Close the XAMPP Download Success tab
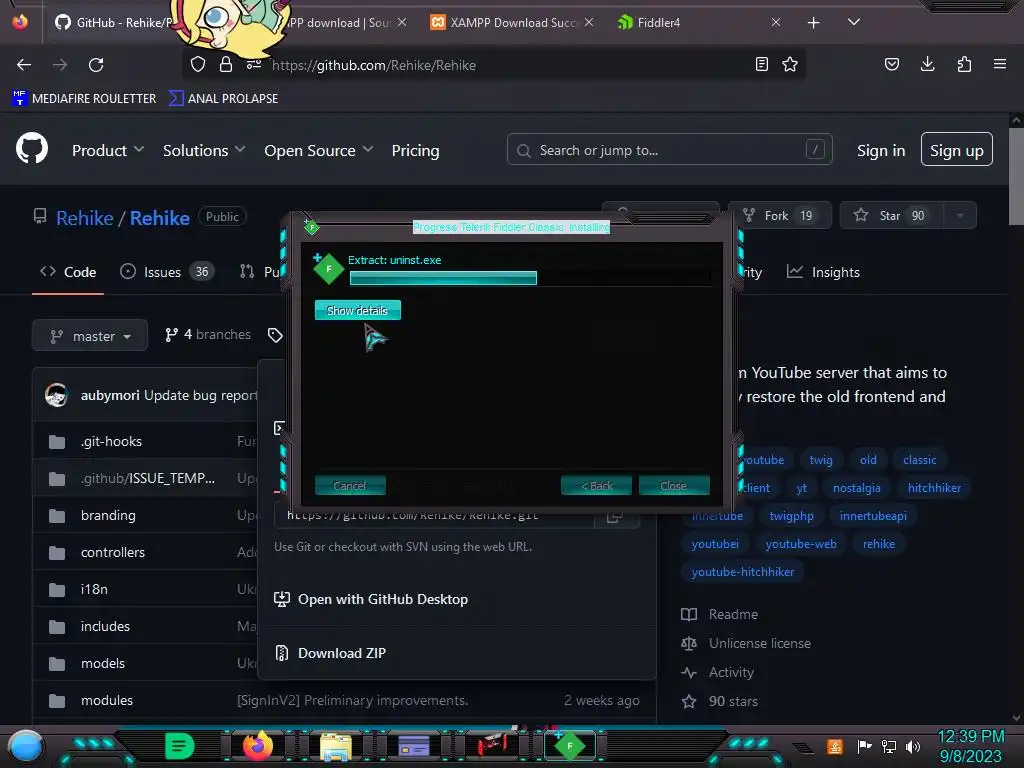The height and width of the screenshot is (768, 1024). [589, 22]
